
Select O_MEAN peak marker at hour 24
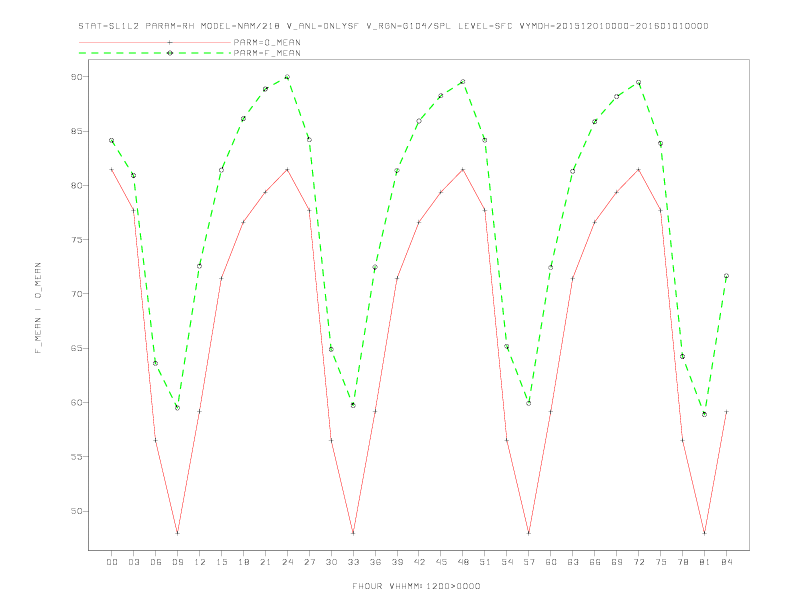(287, 170)
